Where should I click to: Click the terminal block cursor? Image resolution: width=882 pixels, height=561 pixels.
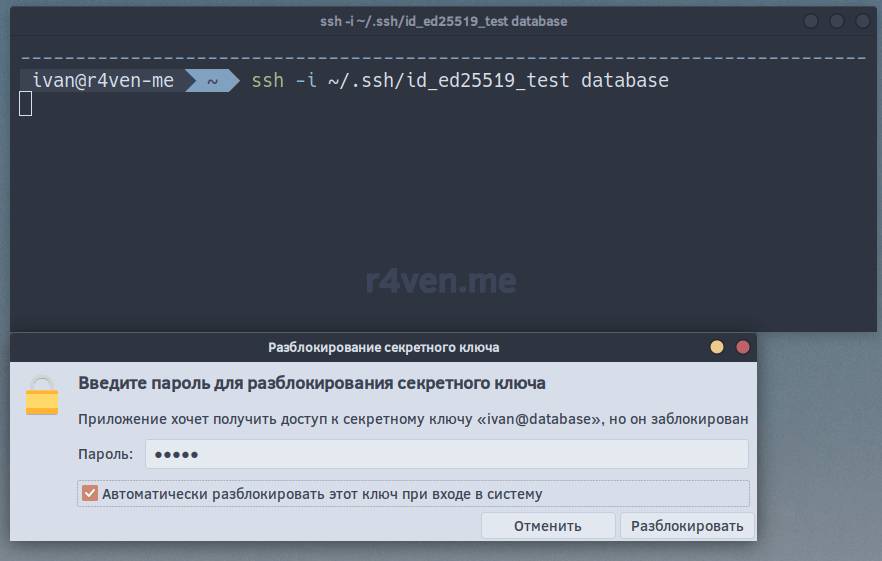coord(26,103)
